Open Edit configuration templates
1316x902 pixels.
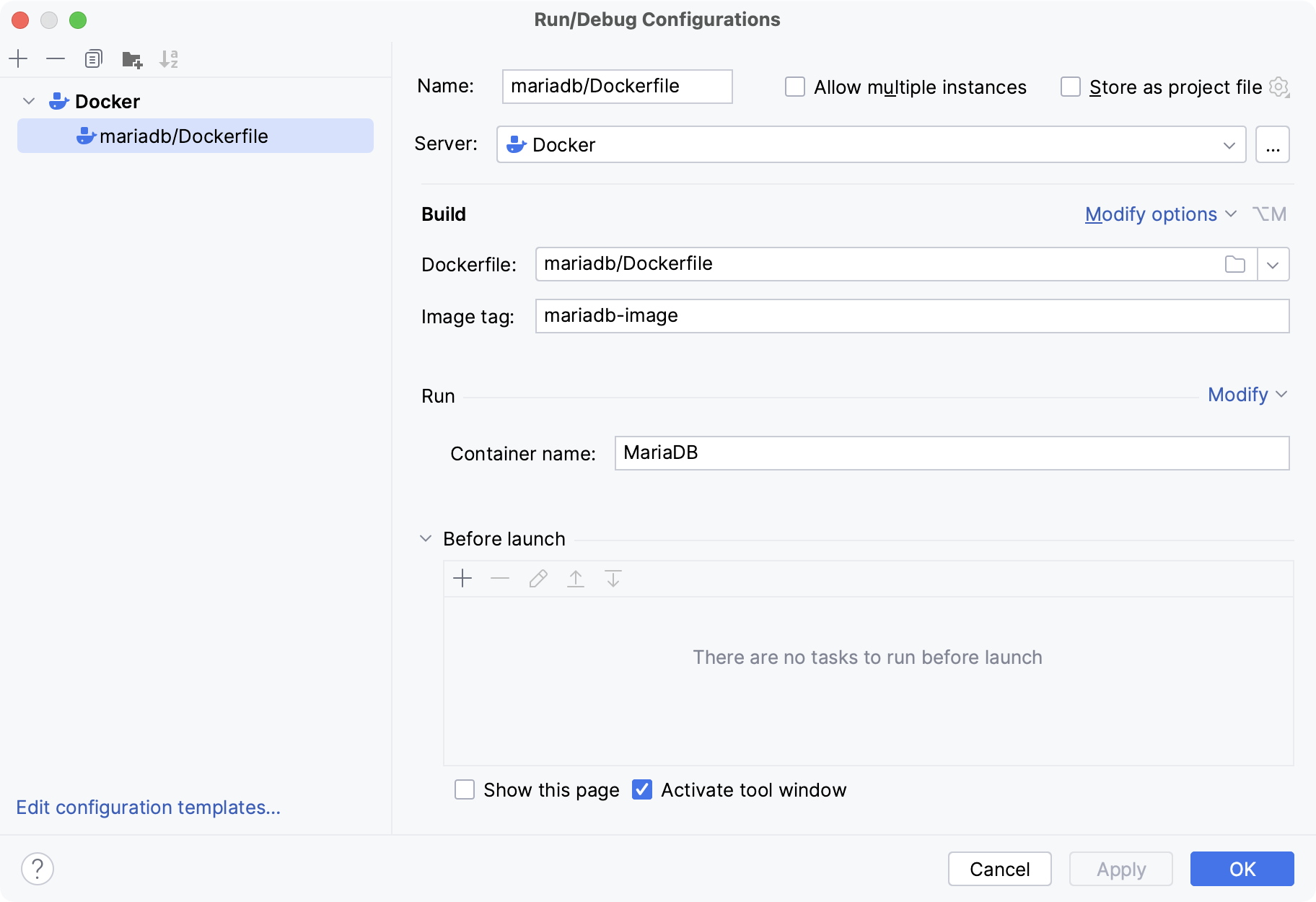pos(149,807)
